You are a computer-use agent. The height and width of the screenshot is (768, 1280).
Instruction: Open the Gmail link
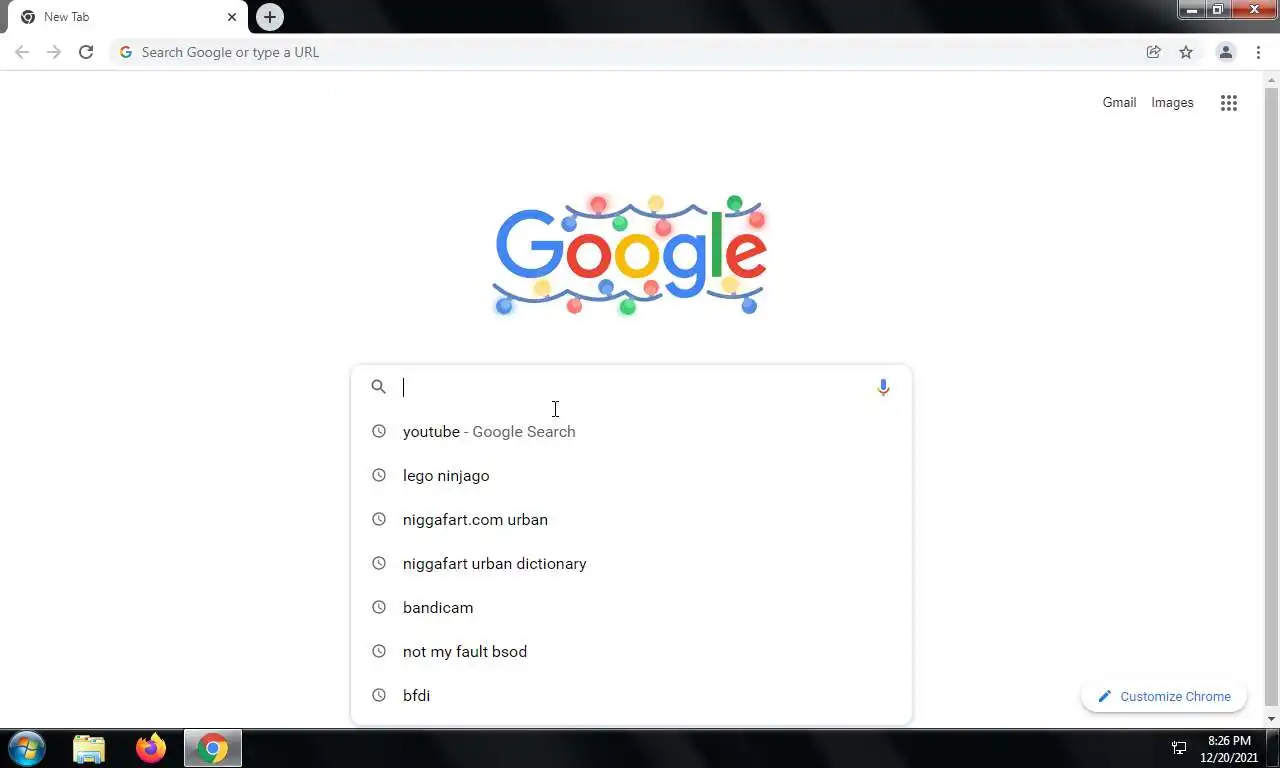click(1119, 102)
